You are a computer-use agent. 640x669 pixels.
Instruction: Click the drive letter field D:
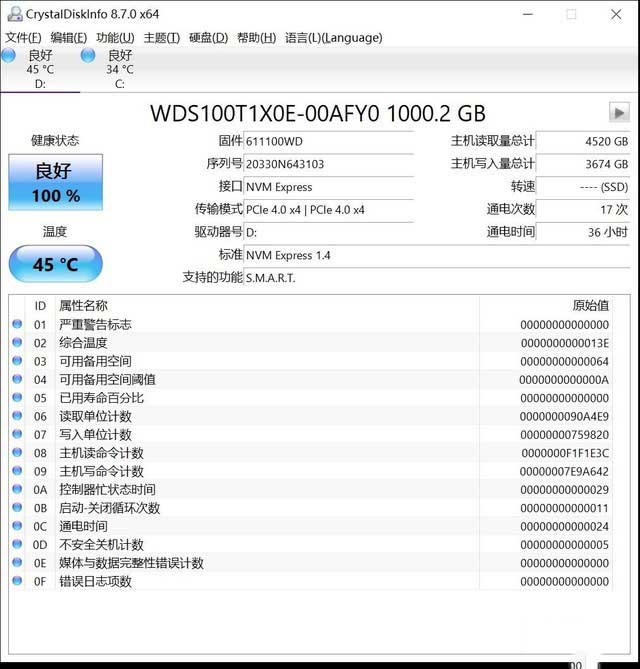329,233
